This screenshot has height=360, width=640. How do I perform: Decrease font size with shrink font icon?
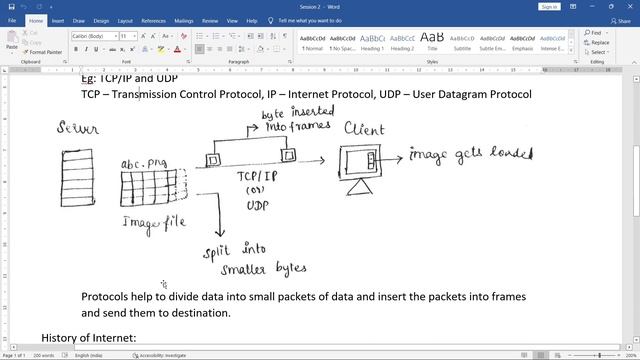pos(153,36)
